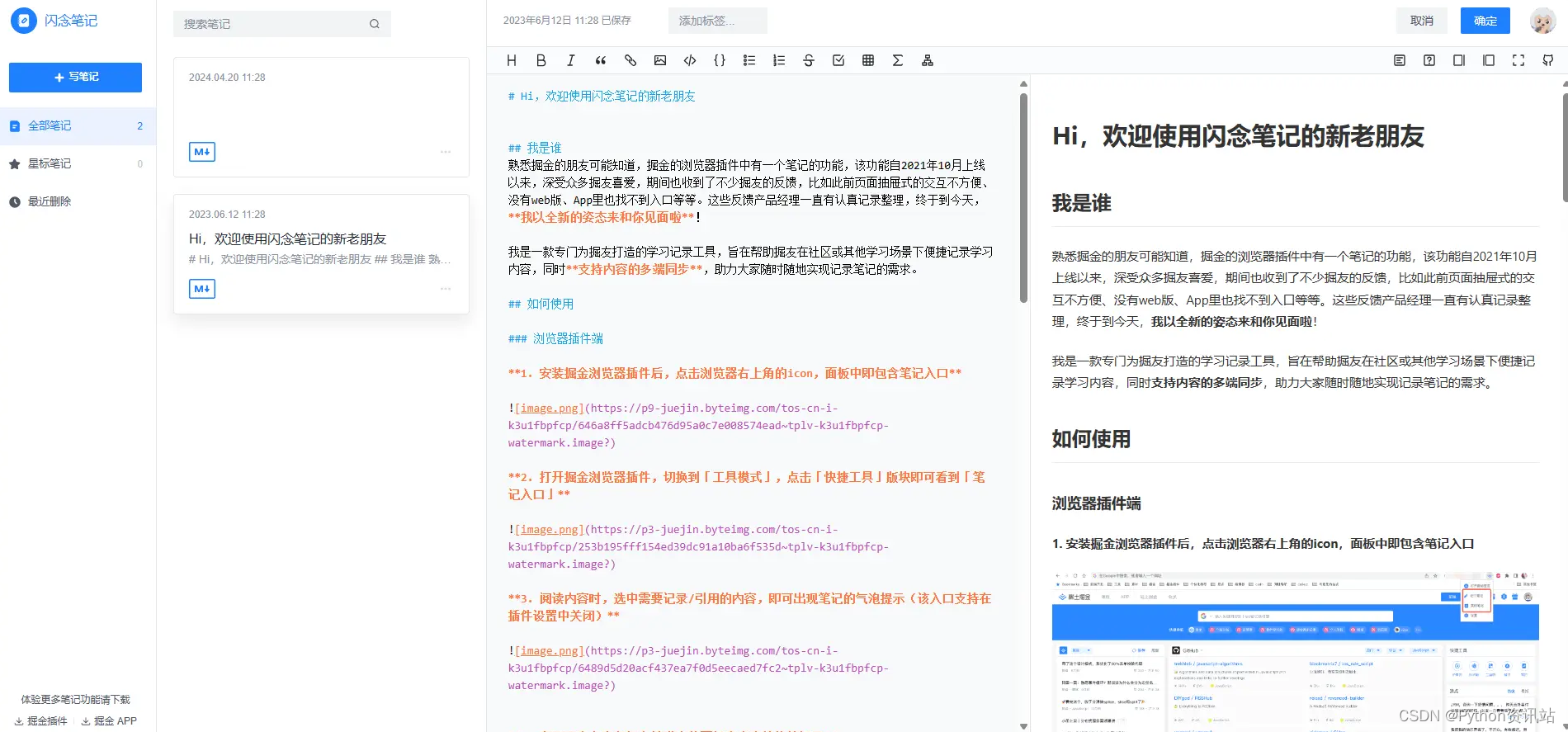The image size is (1568, 732).
Task: Insert a code block with the braces icon
Action: pyautogui.click(x=720, y=60)
